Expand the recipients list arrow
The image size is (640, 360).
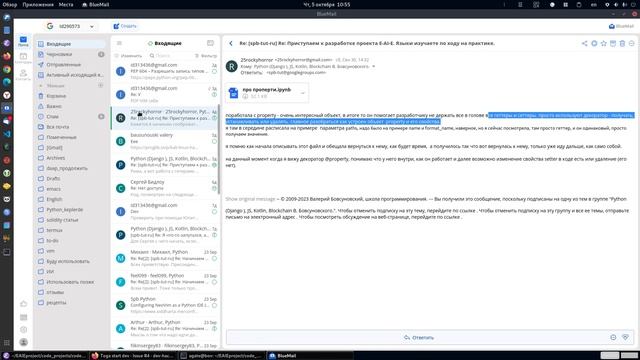(373, 66)
